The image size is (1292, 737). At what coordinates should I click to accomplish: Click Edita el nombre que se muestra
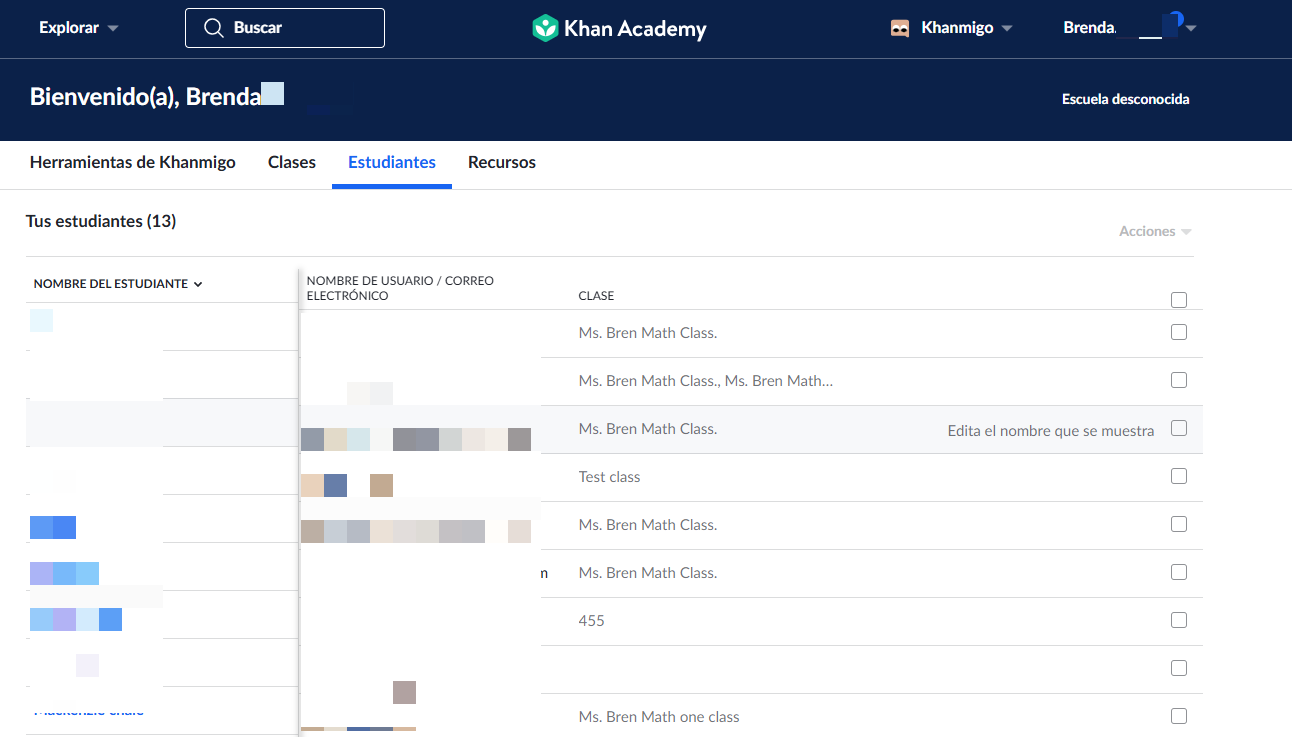[x=1051, y=431]
